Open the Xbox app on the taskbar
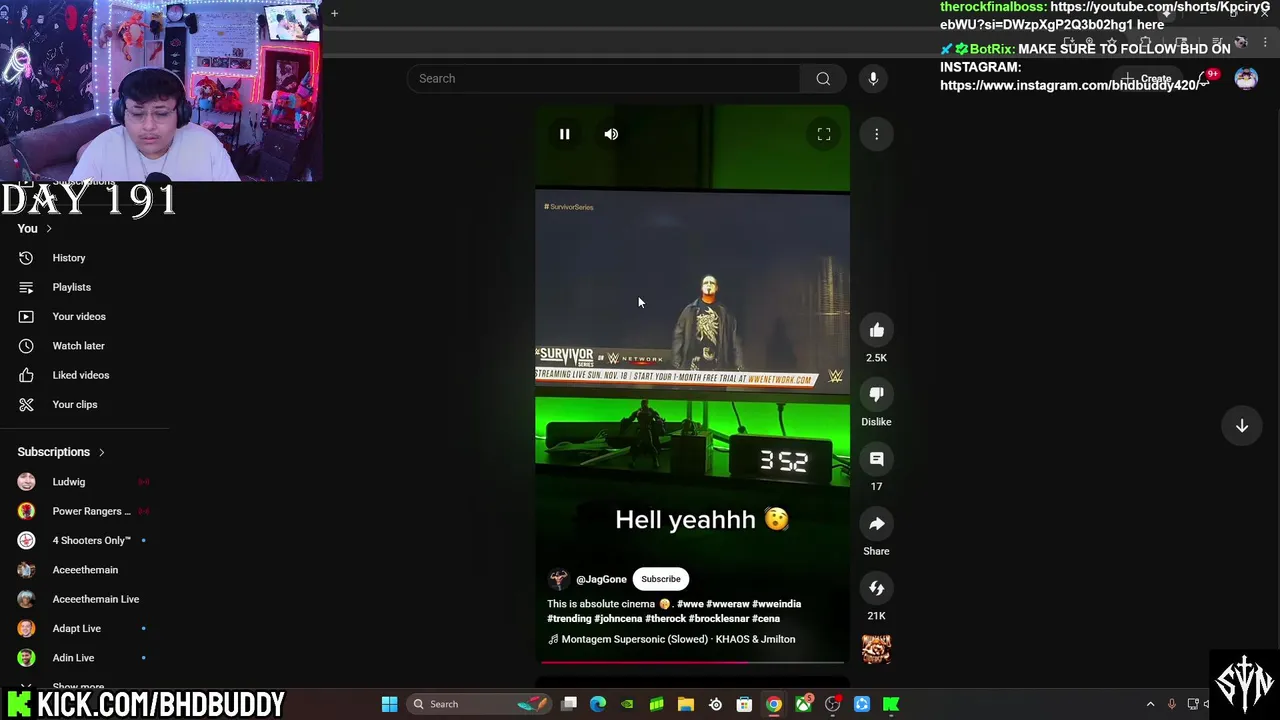Screen dimensions: 1280x720 [x=803, y=704]
